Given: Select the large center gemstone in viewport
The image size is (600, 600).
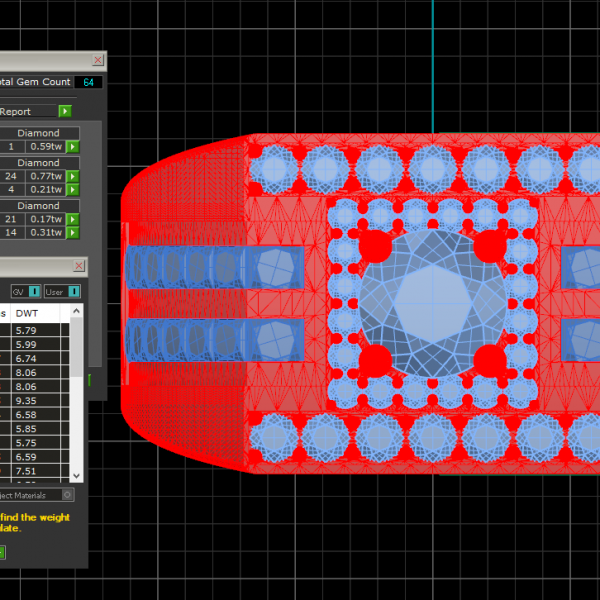Looking at the screenshot, I should [431, 298].
